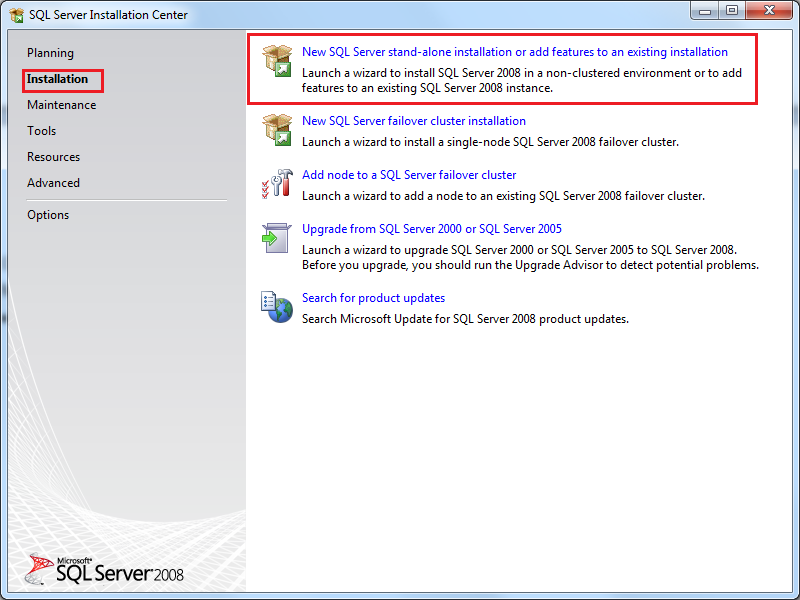
Task: Click Add node to a SQL Server failover cluster
Action: (x=409, y=175)
